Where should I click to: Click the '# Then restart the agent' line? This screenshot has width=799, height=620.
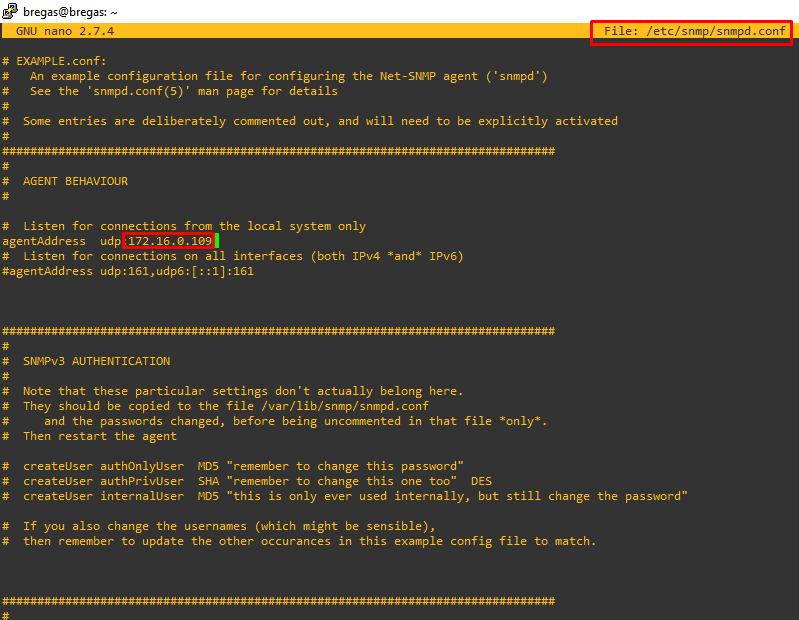90,436
